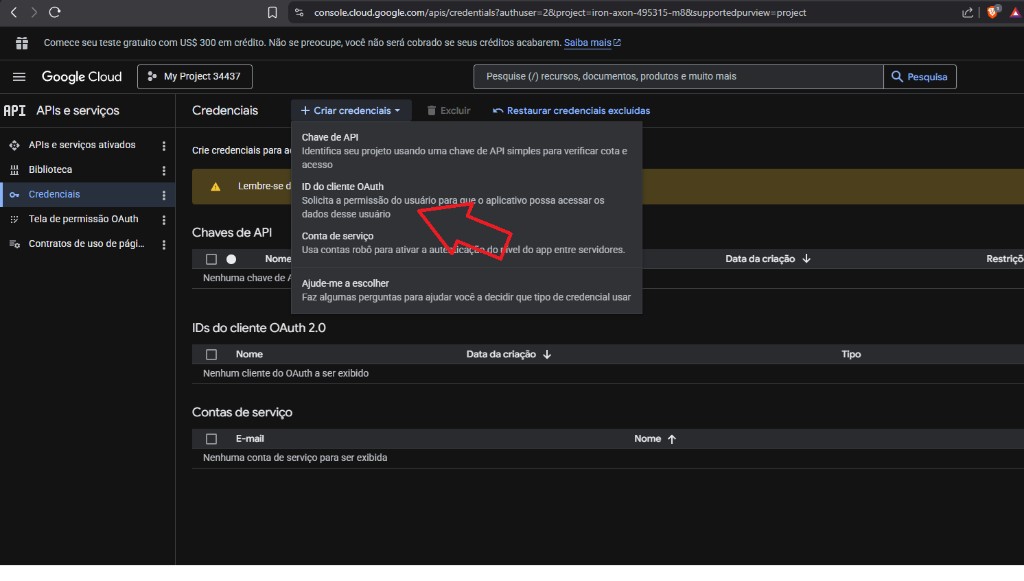Screen dimensions: 1024x581
Task: Reload the page with the refresh icon
Action: click(x=55, y=12)
